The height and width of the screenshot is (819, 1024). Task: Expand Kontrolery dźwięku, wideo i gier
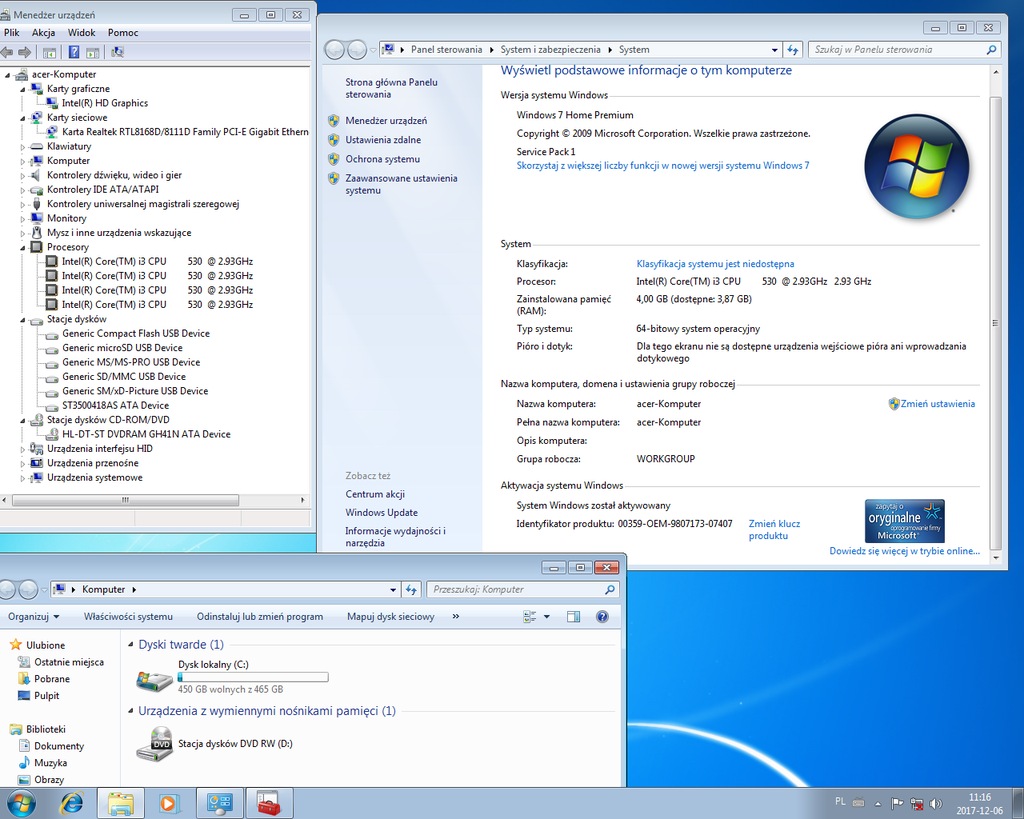[x=23, y=176]
